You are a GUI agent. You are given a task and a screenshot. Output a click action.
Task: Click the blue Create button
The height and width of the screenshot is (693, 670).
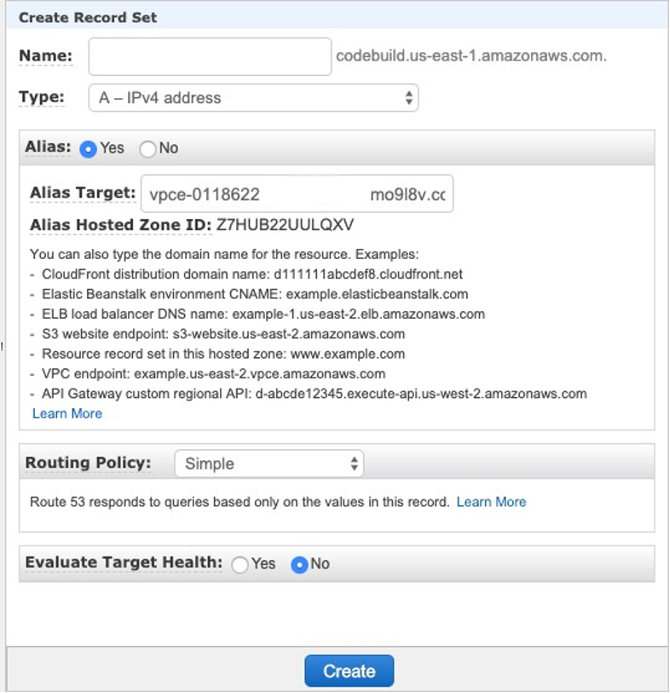coord(349,671)
